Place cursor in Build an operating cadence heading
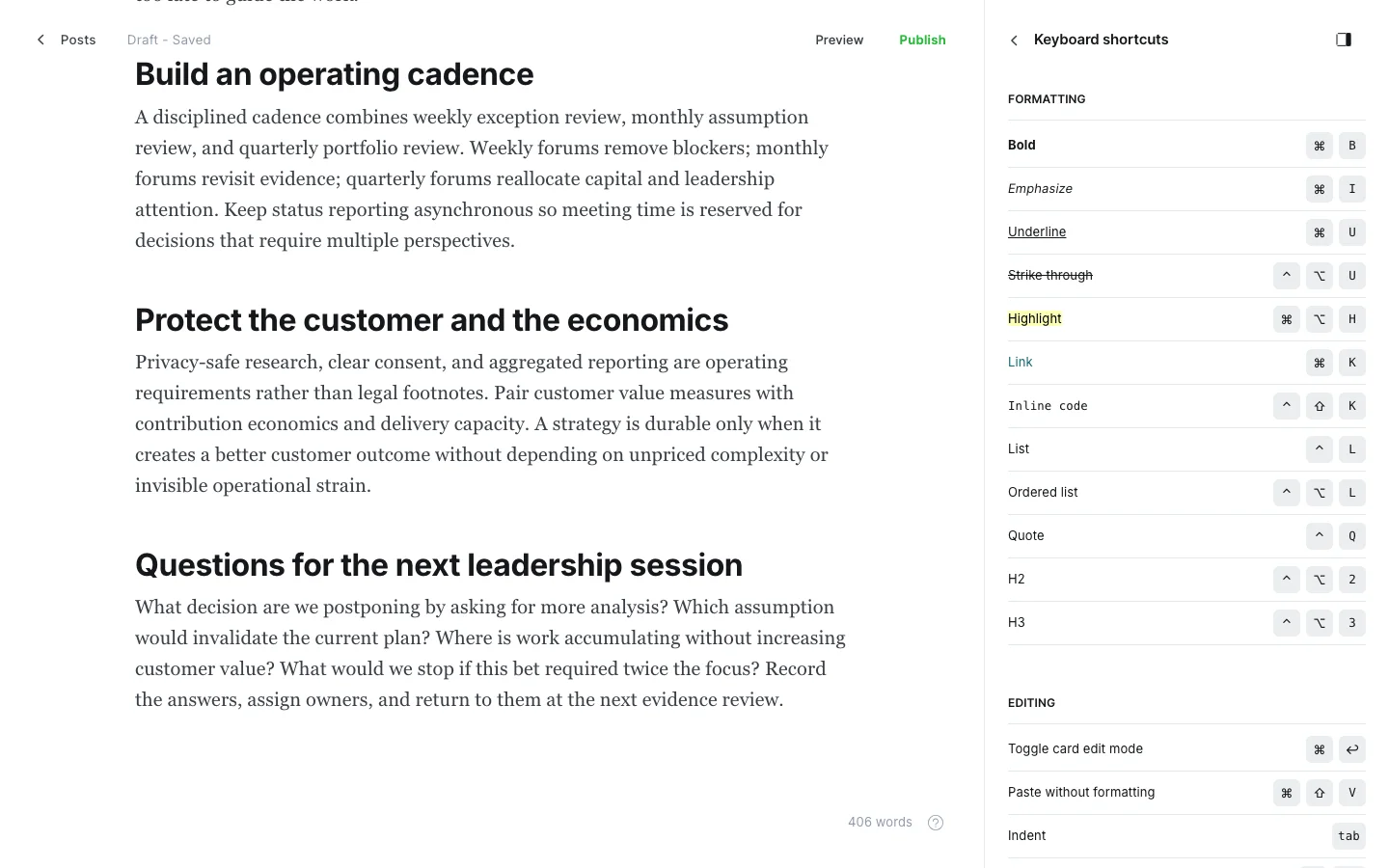Screen dimensions: 1389x868 click(x=334, y=74)
